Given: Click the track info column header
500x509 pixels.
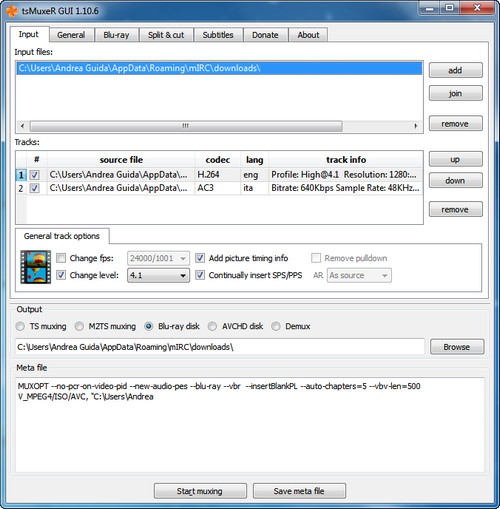Looking at the screenshot, I should tap(346, 160).
